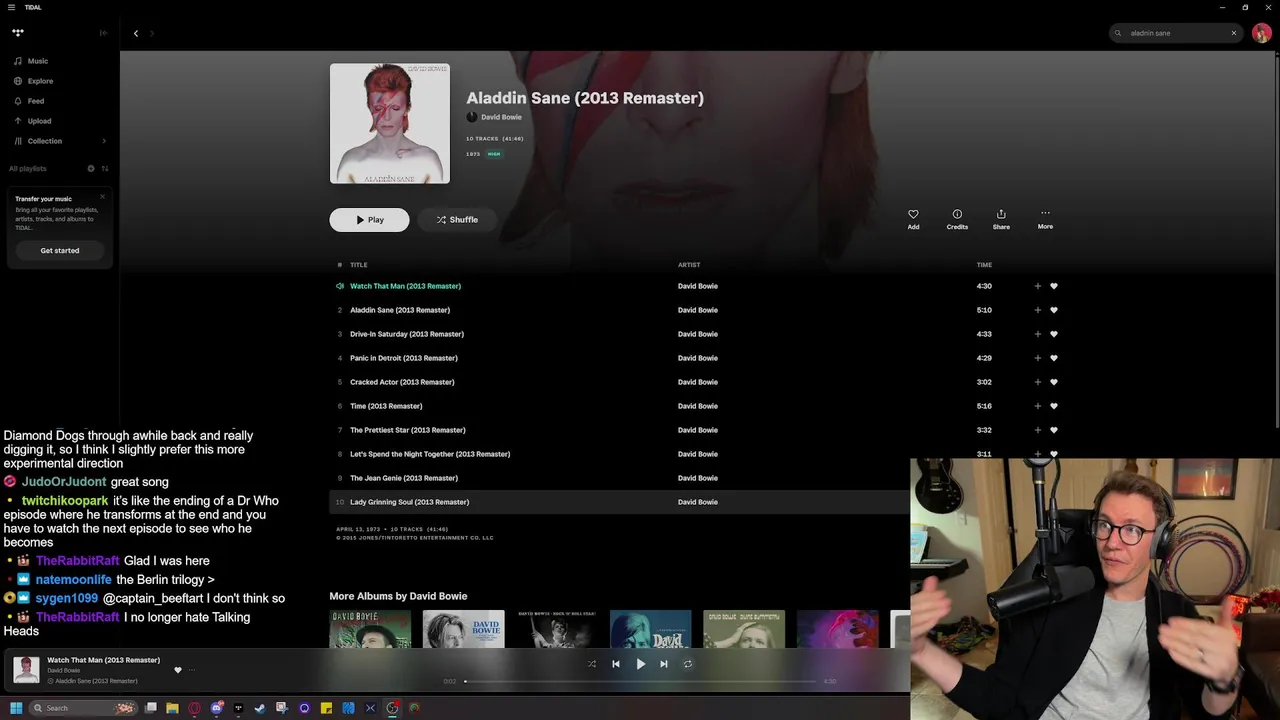The image size is (1280, 720).
Task: Add Time to playlist via plus icon
Action: (1037, 406)
